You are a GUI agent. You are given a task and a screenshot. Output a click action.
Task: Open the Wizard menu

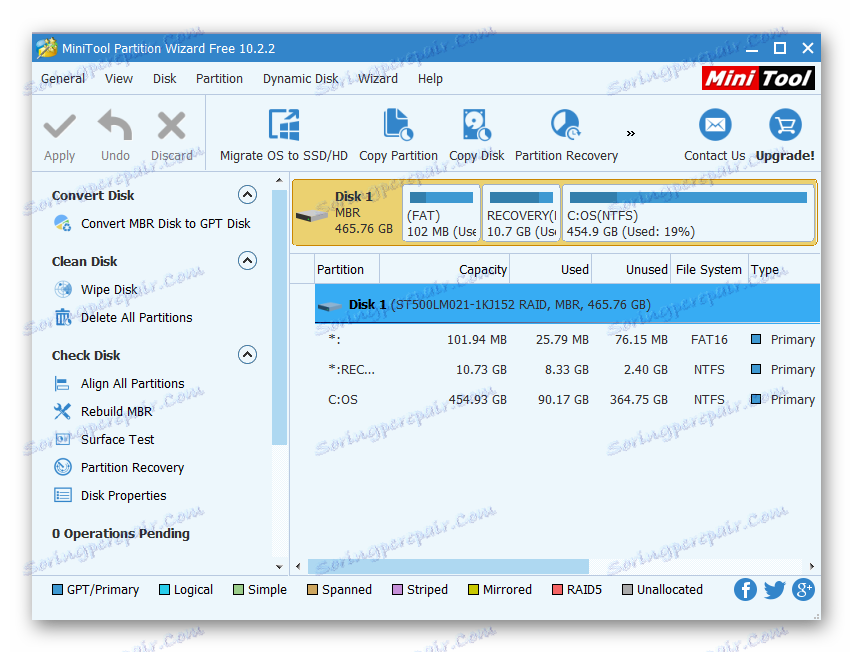coord(378,79)
